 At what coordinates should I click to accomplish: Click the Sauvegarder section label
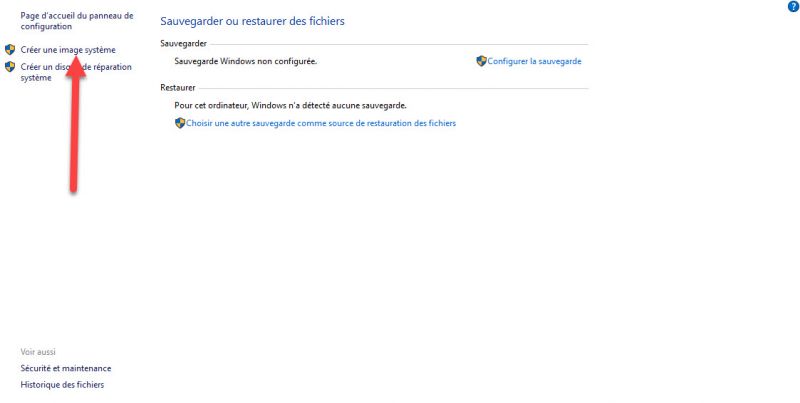click(x=184, y=44)
